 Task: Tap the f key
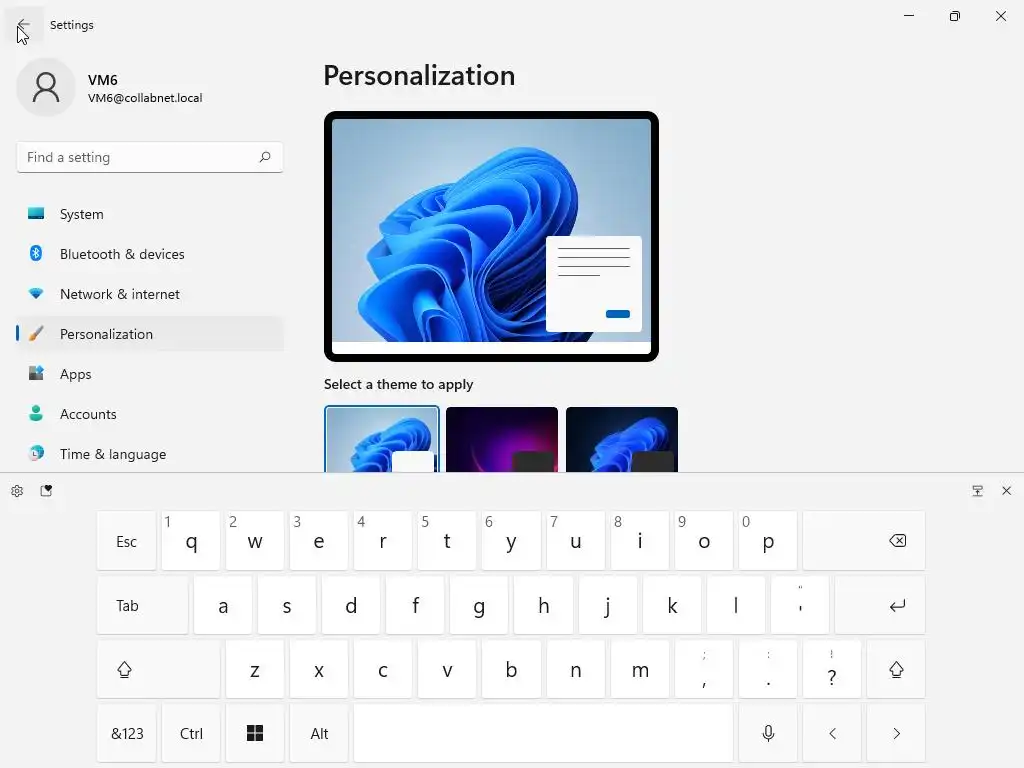pos(415,605)
